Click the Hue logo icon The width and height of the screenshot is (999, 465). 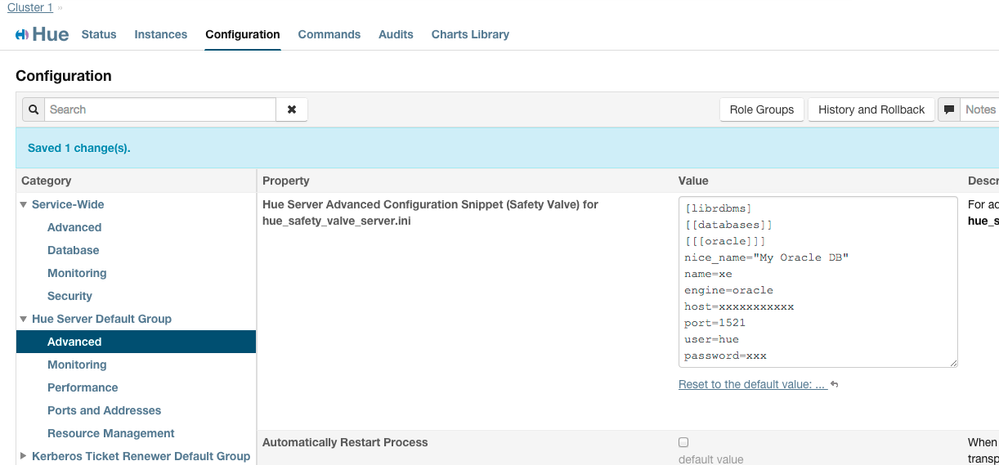pyautogui.click(x=22, y=35)
